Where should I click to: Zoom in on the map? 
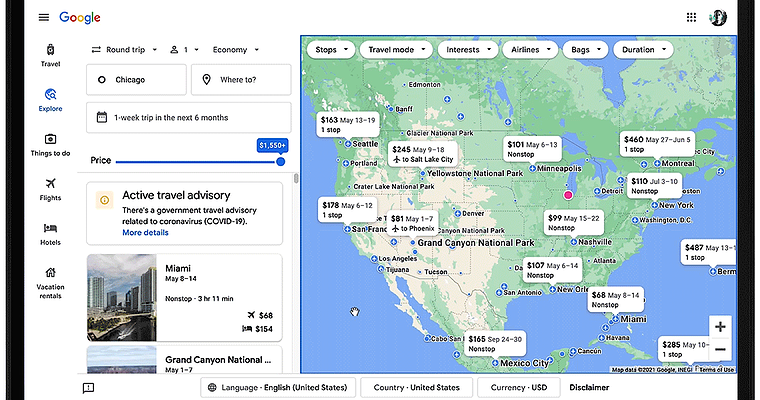click(720, 326)
